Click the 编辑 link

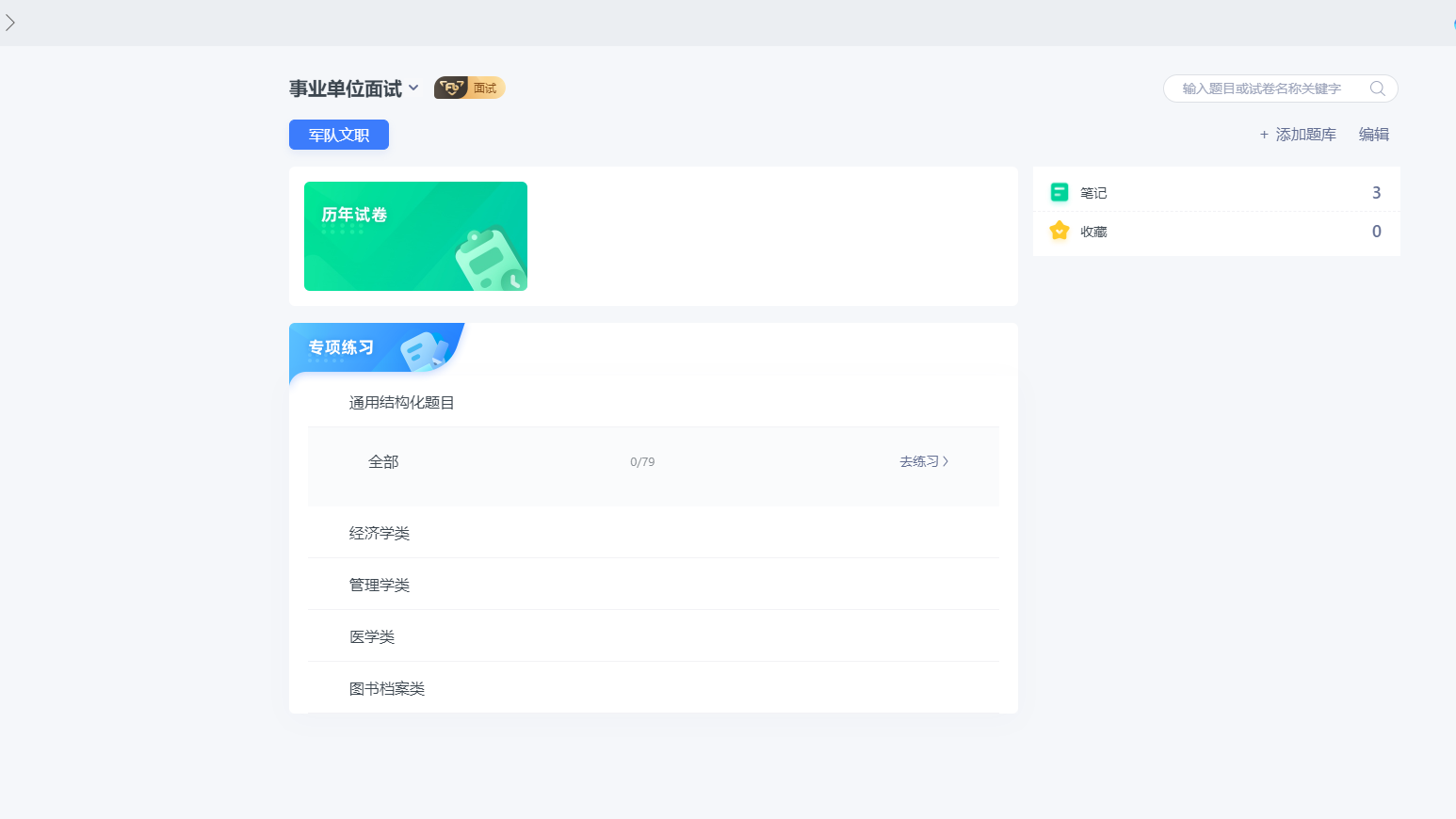(1373, 135)
